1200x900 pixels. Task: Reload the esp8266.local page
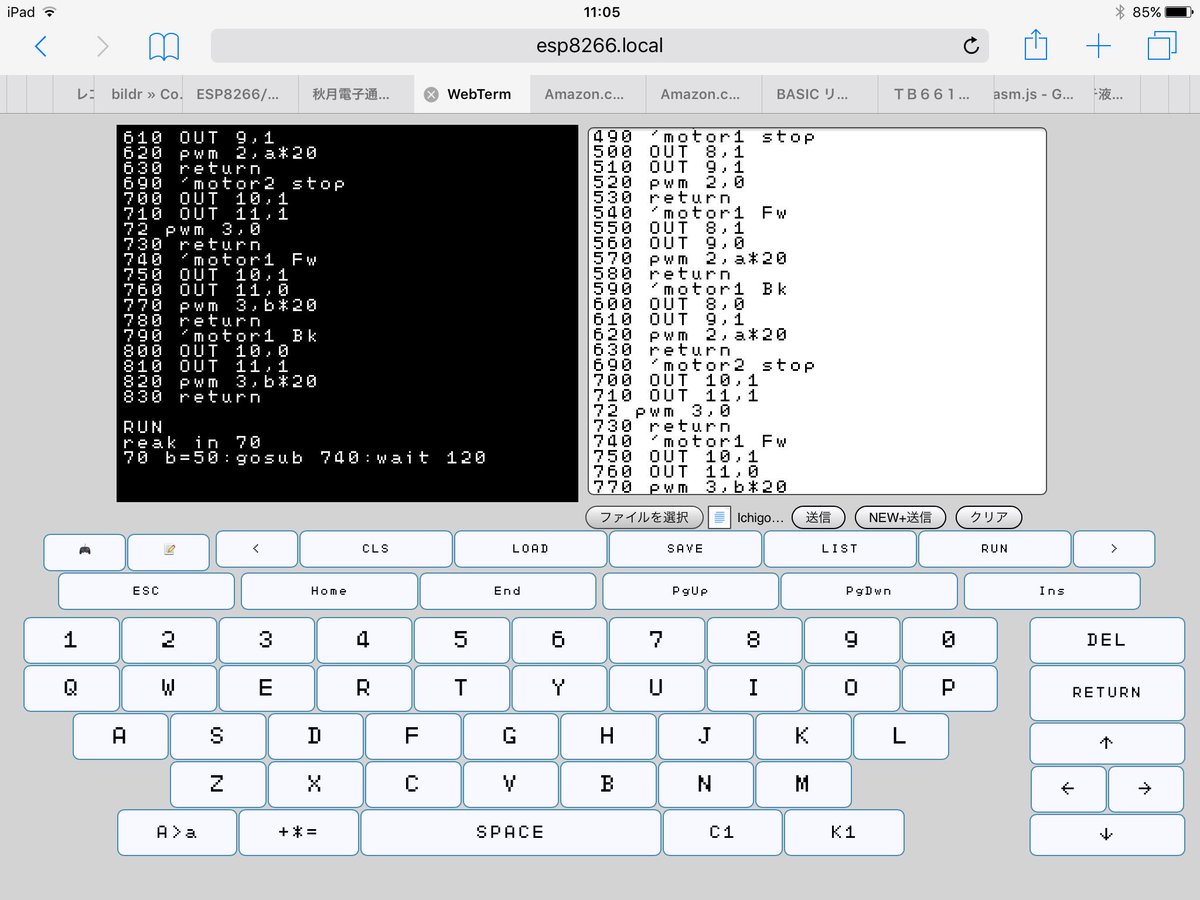(x=970, y=46)
